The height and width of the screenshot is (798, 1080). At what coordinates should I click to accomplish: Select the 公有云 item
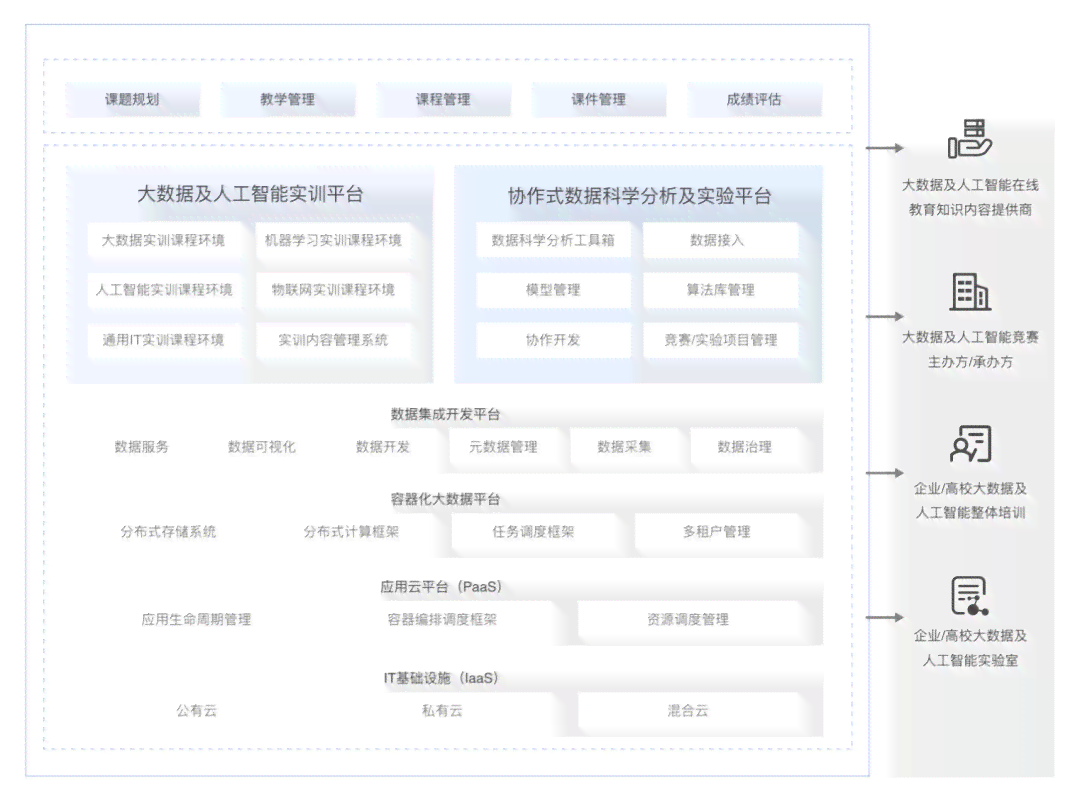[196, 711]
